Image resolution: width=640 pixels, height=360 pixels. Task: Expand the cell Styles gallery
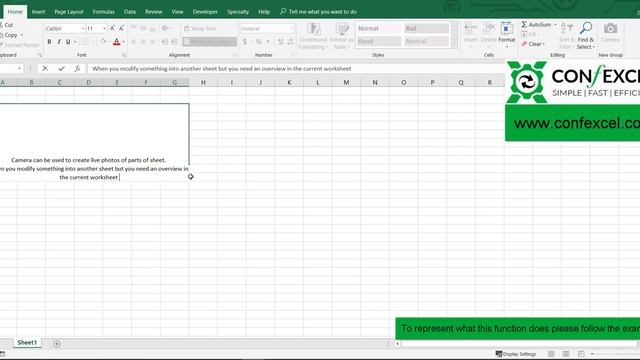pyautogui.click(x=454, y=45)
